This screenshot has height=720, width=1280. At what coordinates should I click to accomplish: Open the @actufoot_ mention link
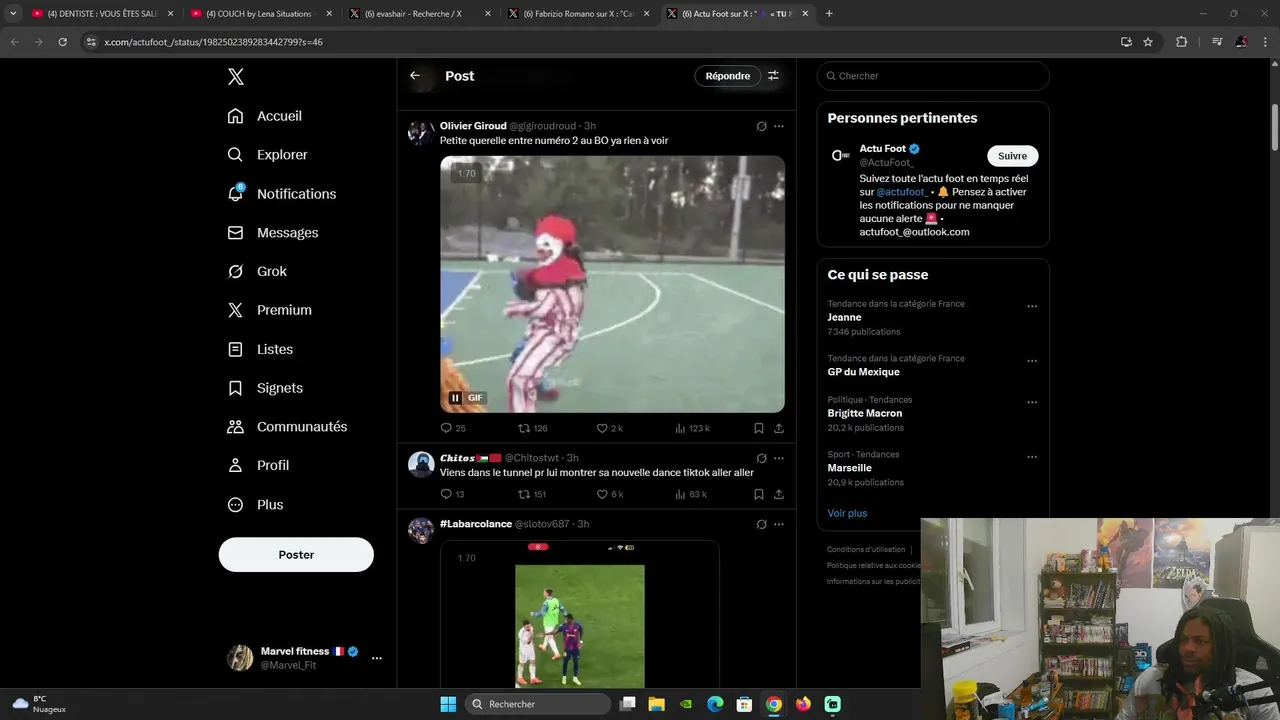[902, 192]
